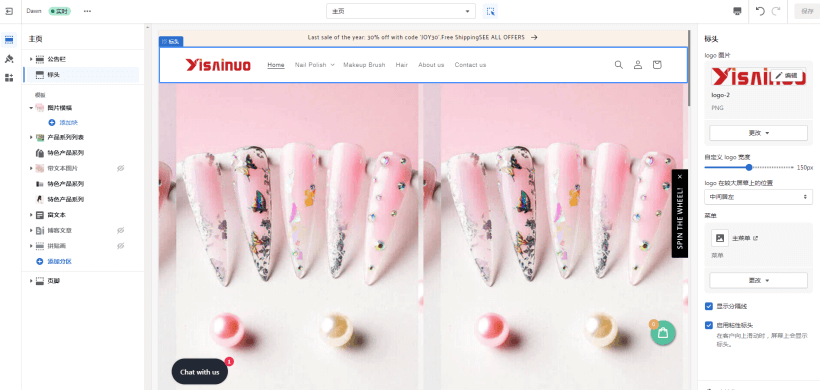
Task: Open the three-dots more actions menu
Action: coord(87,11)
